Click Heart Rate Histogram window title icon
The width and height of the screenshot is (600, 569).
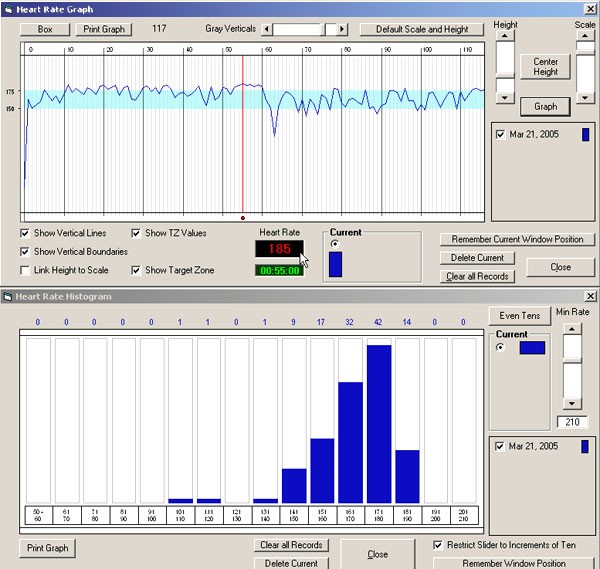pyautogui.click(x=8, y=296)
